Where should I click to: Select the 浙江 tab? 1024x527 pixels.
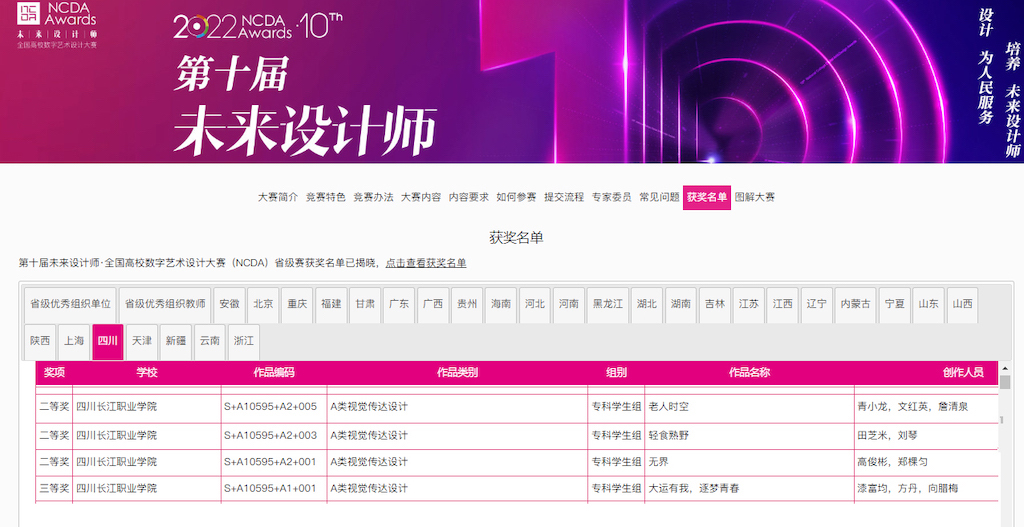(x=244, y=341)
